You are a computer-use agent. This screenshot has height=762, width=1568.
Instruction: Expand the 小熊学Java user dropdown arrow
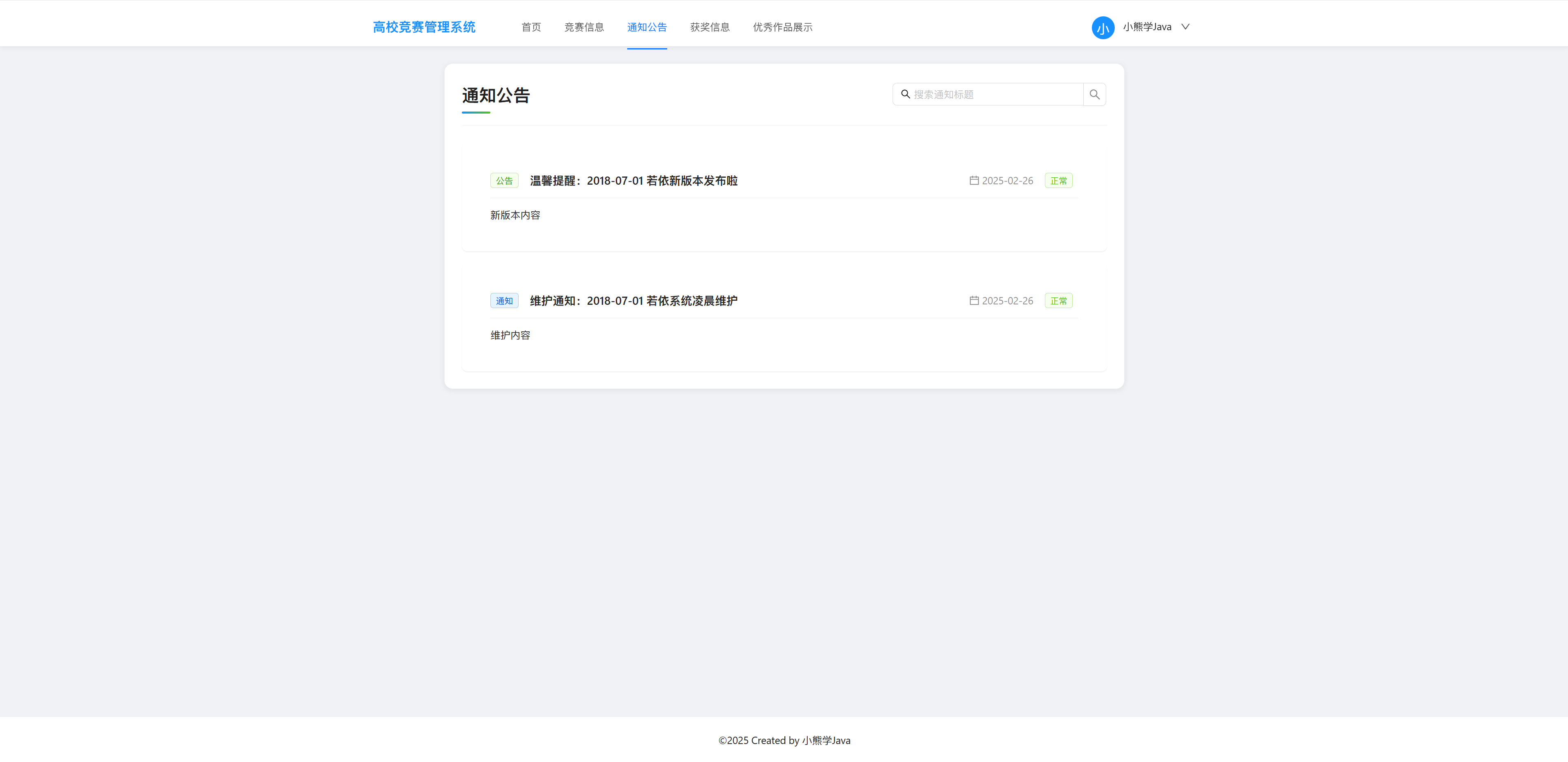pyautogui.click(x=1185, y=27)
